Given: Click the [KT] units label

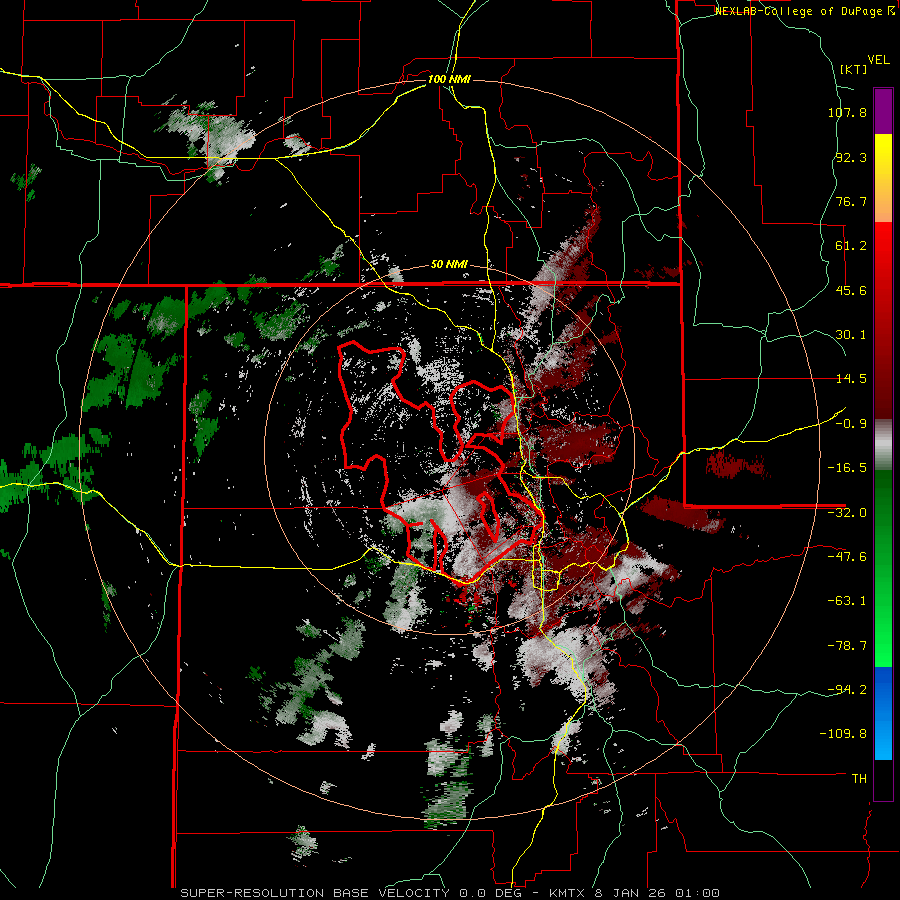Looking at the screenshot, I should 853,69.
